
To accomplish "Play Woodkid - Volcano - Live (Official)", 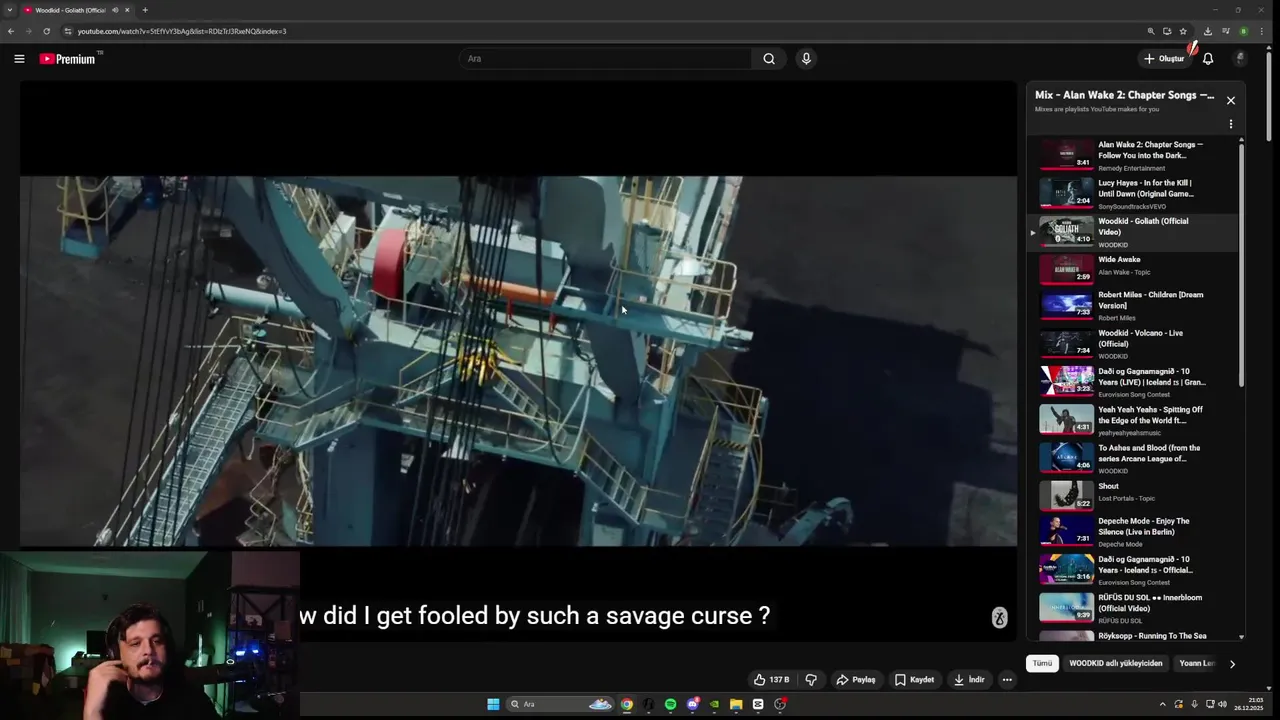I will [x=1132, y=344].
